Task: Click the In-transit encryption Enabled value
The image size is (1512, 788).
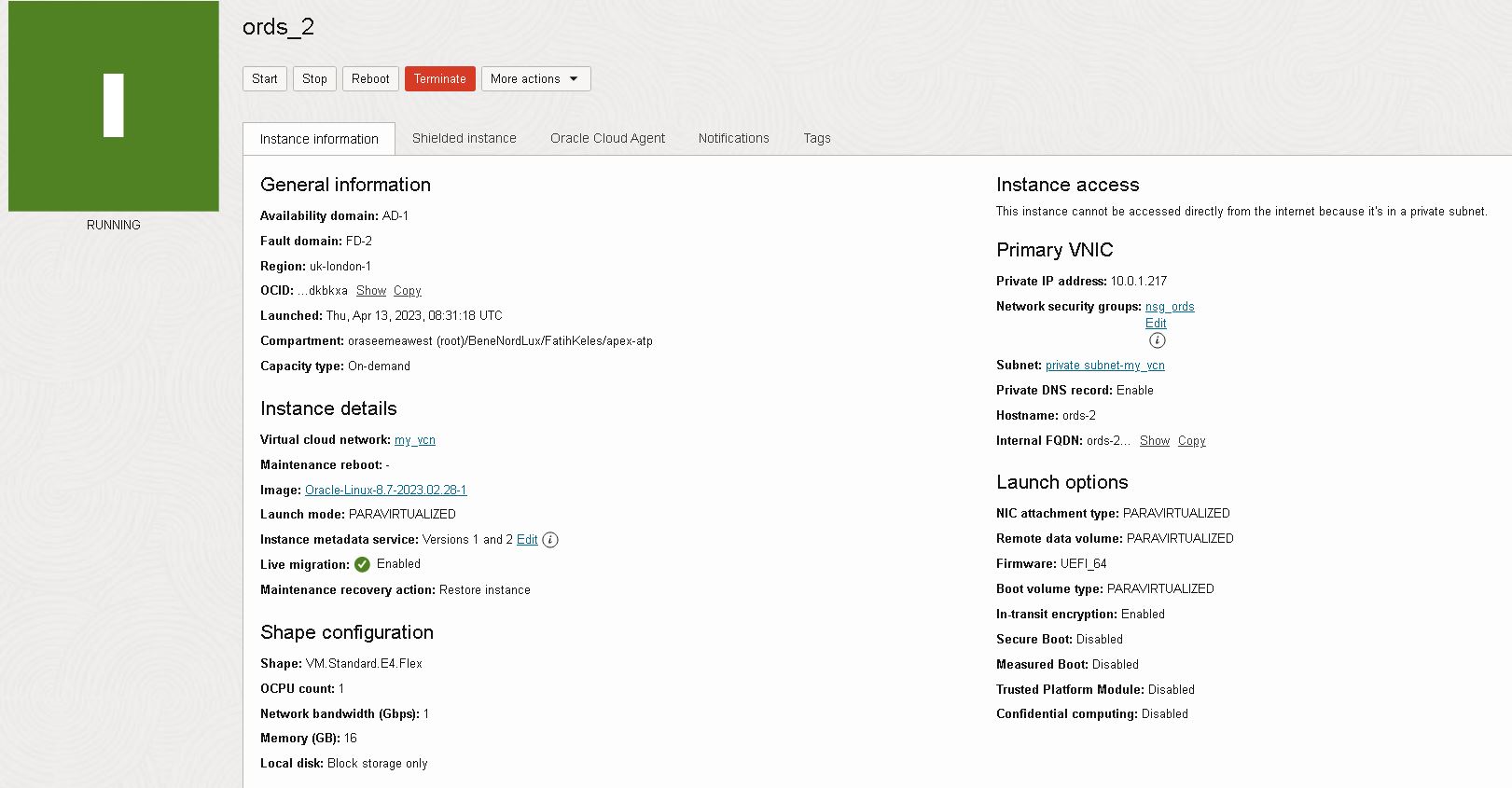Action: click(x=1143, y=615)
